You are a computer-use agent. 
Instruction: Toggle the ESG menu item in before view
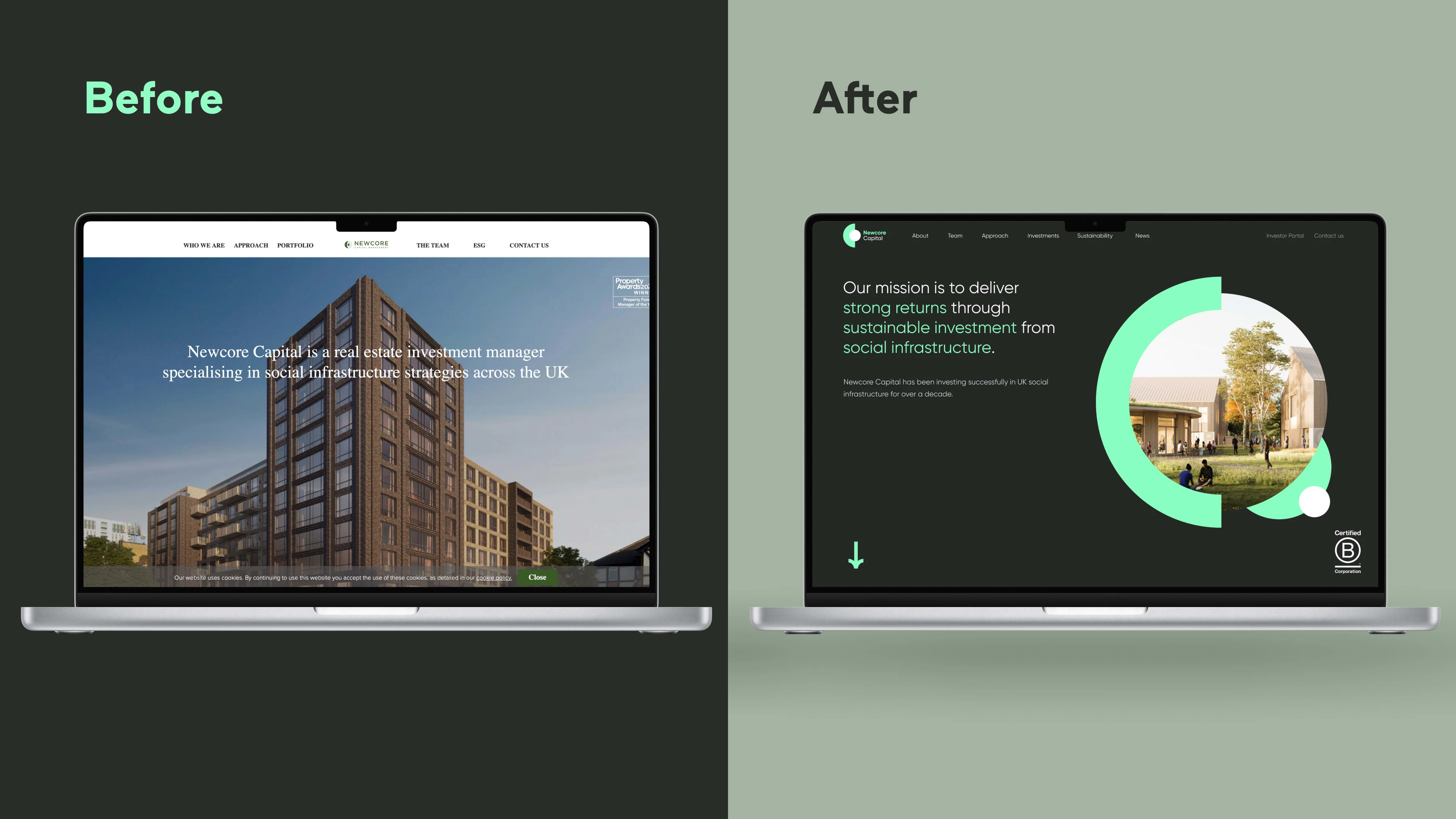(478, 245)
